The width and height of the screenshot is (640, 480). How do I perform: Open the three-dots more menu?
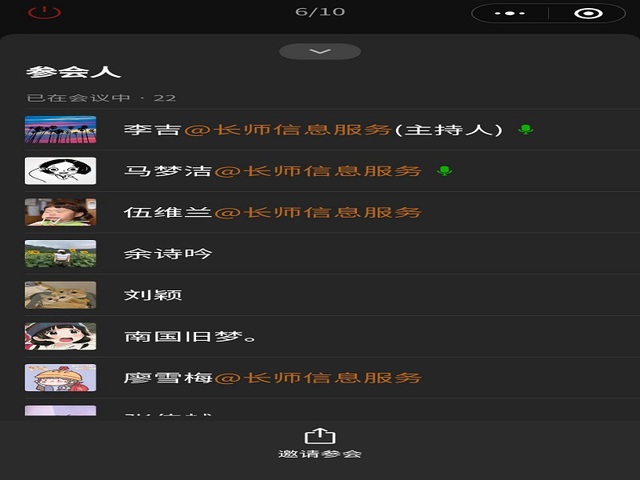(509, 13)
